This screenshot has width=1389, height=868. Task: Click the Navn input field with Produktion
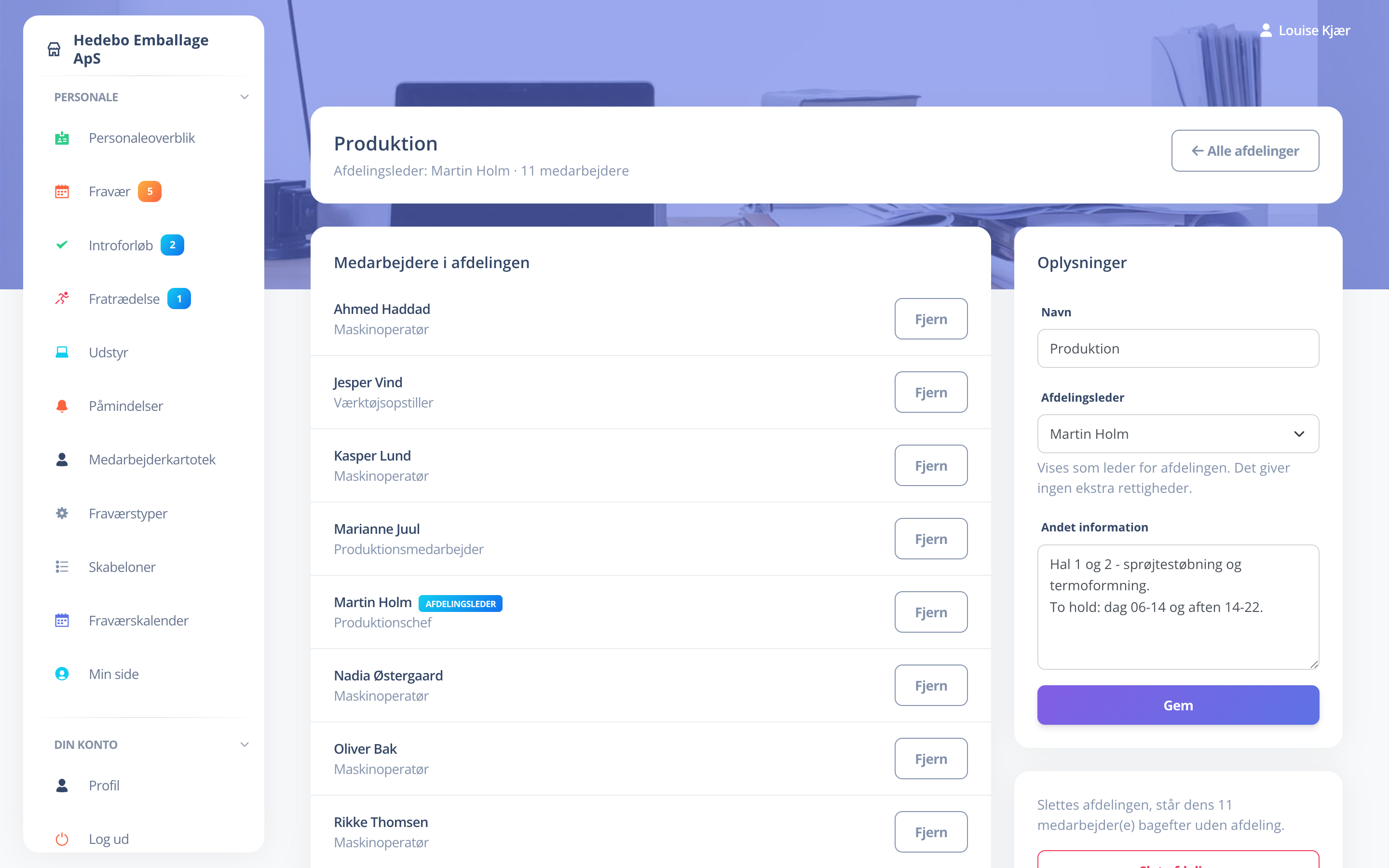click(1178, 349)
